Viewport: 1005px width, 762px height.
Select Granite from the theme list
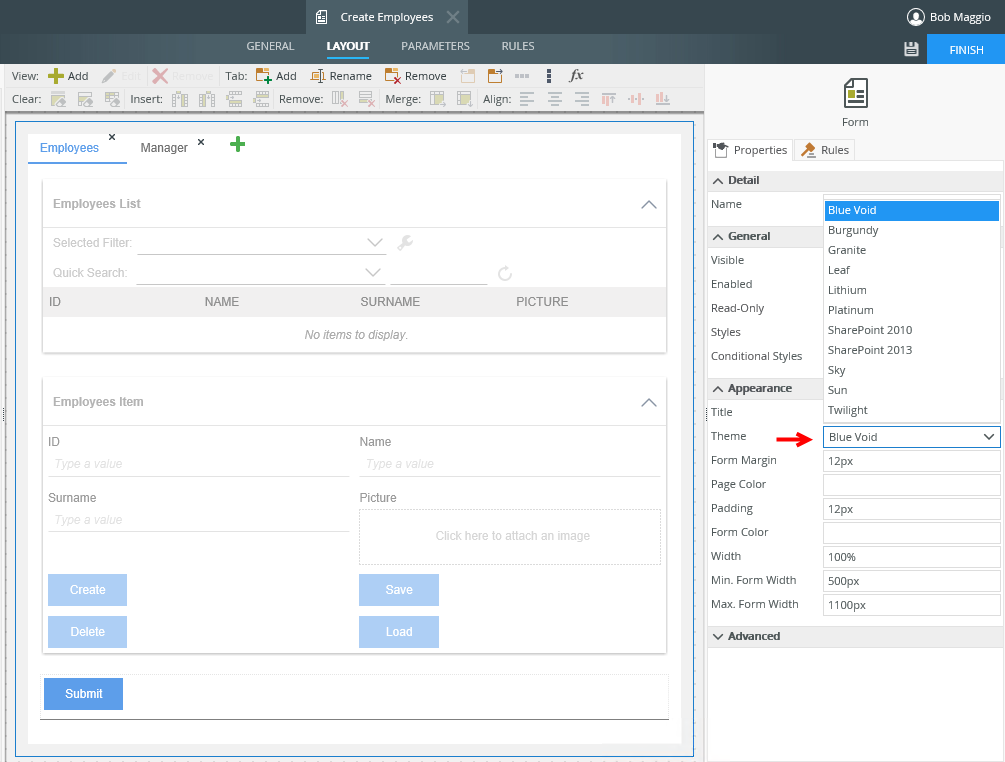[x=847, y=250]
